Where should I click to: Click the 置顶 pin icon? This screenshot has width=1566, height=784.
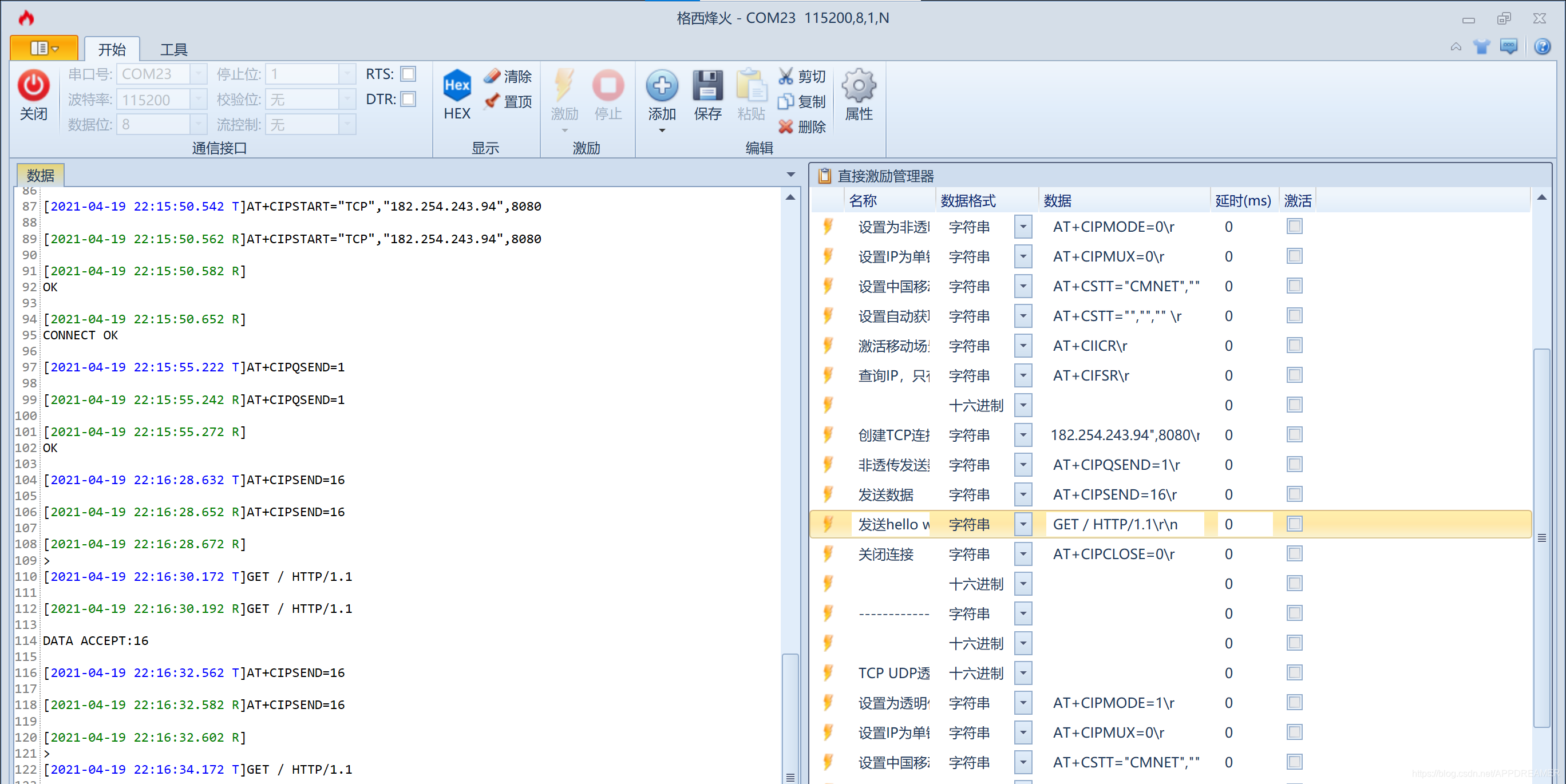(x=492, y=101)
